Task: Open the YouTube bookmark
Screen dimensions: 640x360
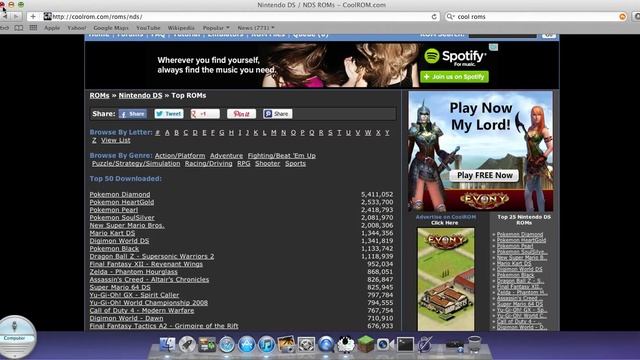Action: [x=148, y=28]
